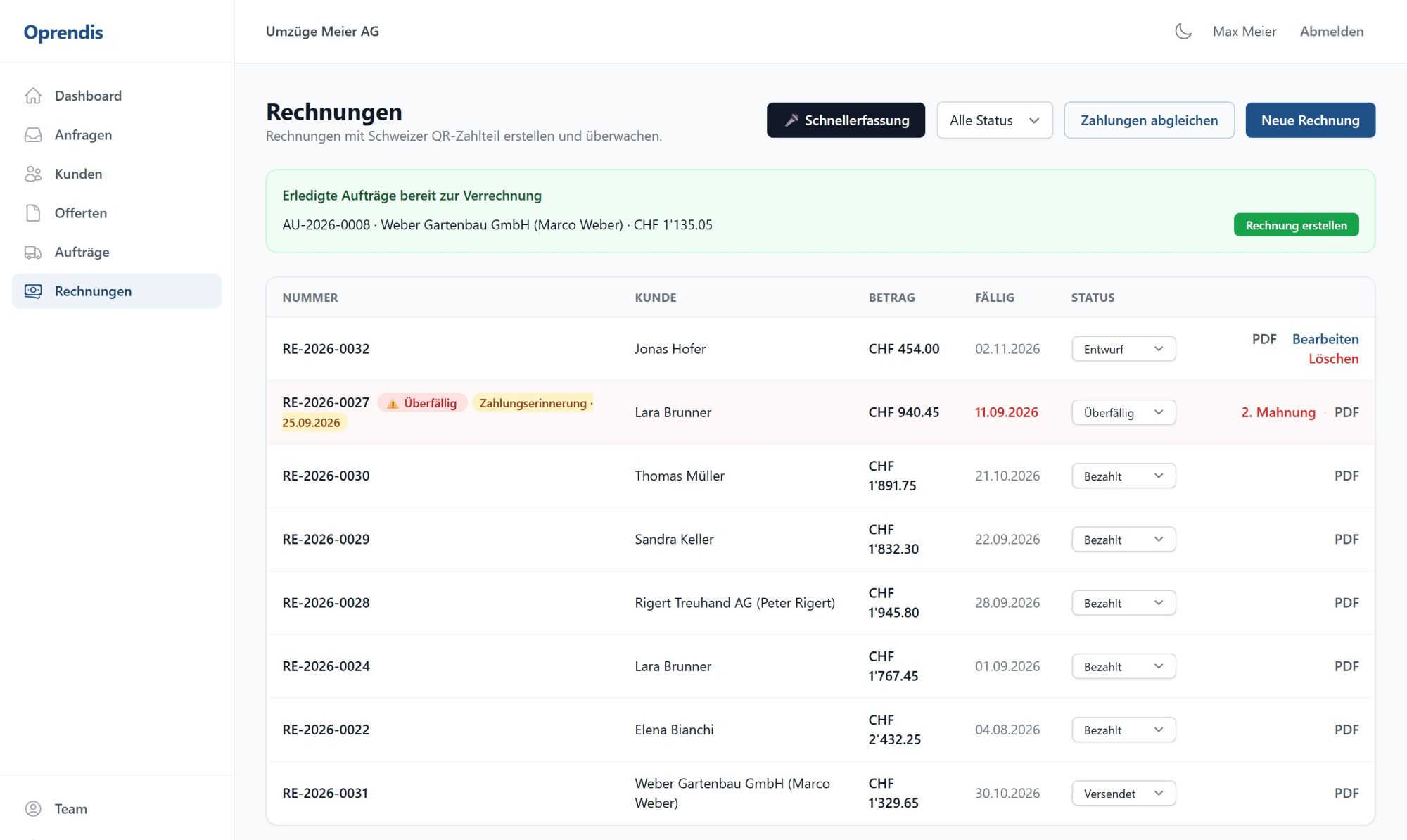Open status dropdown for RE-2026-0024
1407x840 pixels.
coord(1123,666)
